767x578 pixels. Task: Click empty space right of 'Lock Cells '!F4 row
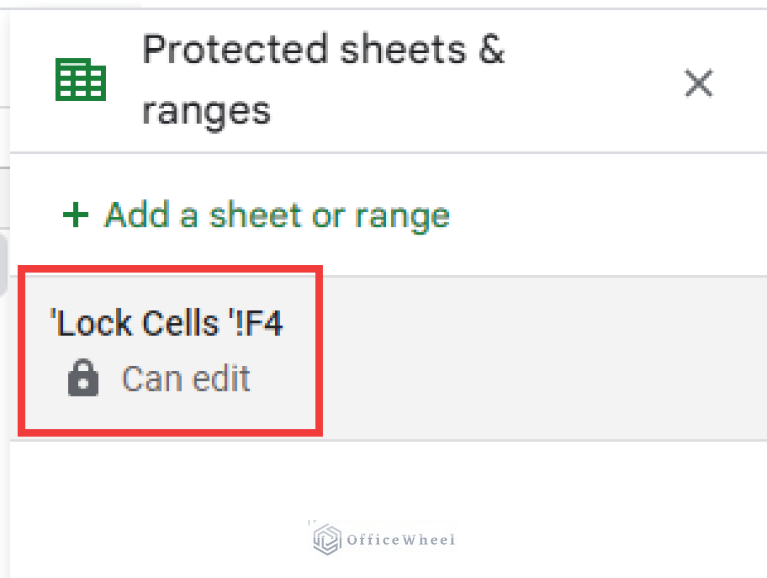[540, 357]
